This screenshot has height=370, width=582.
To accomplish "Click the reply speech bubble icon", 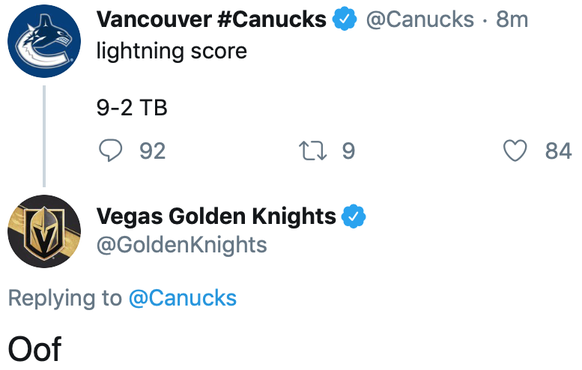I will point(110,150).
